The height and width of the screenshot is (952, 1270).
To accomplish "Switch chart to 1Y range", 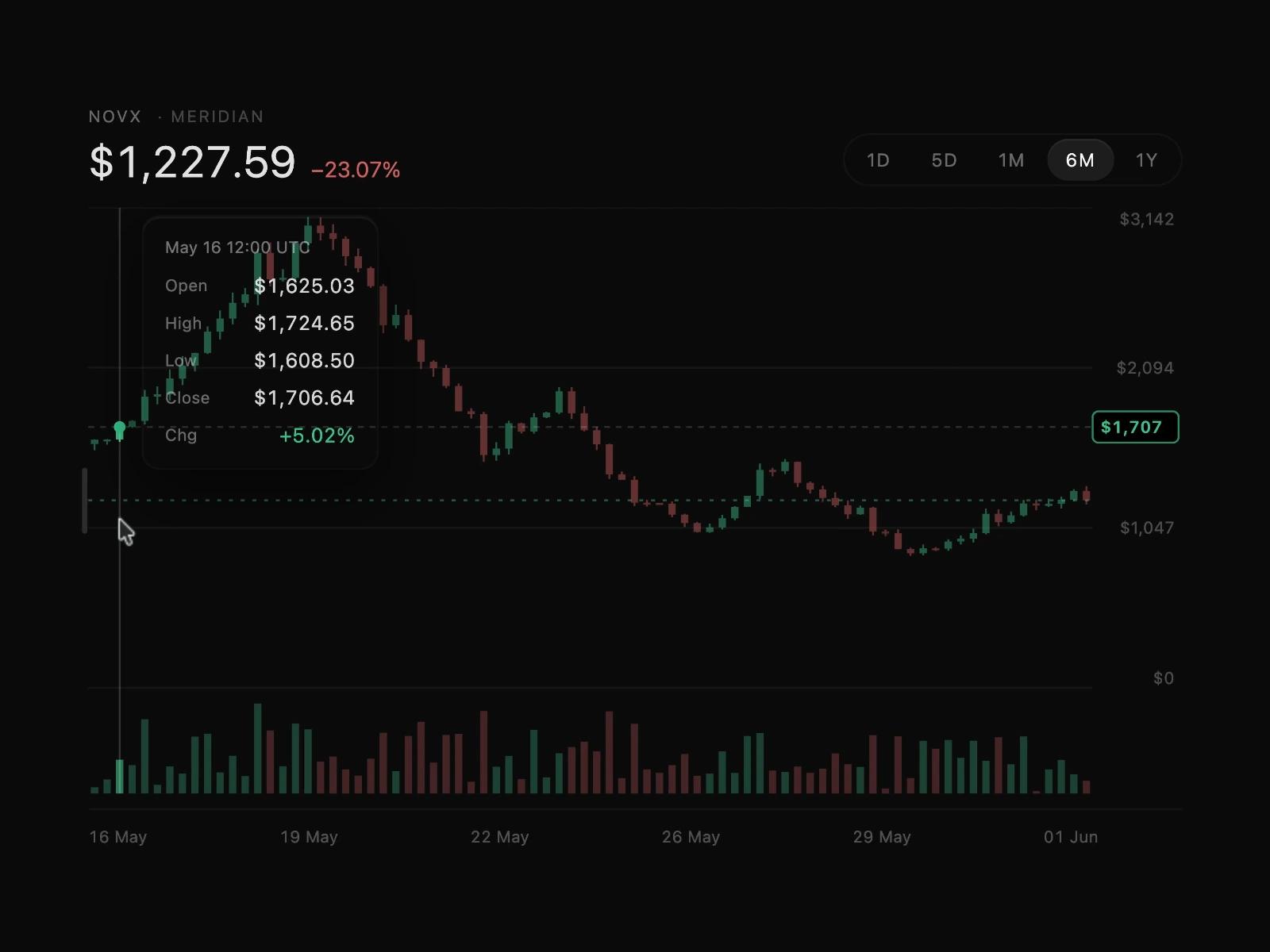I will 1146,160.
